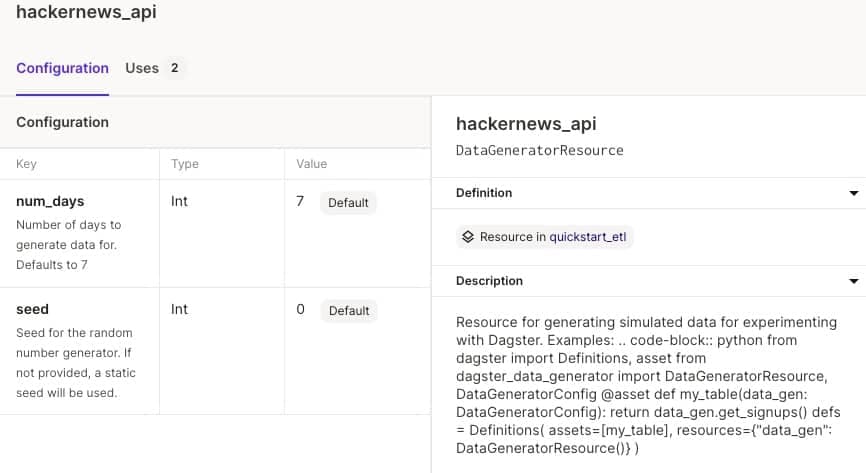Click the Key column header
The height and width of the screenshot is (473, 866).
click(26, 164)
